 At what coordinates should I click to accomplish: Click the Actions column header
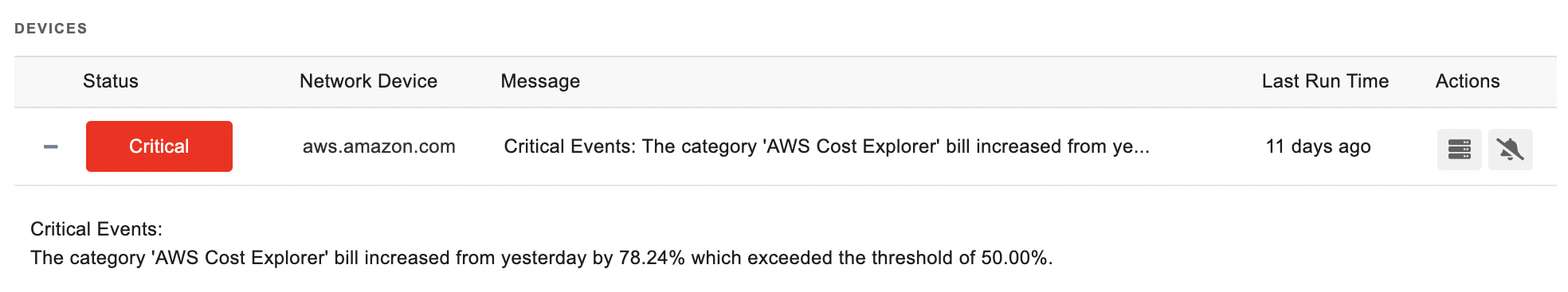click(x=1468, y=81)
